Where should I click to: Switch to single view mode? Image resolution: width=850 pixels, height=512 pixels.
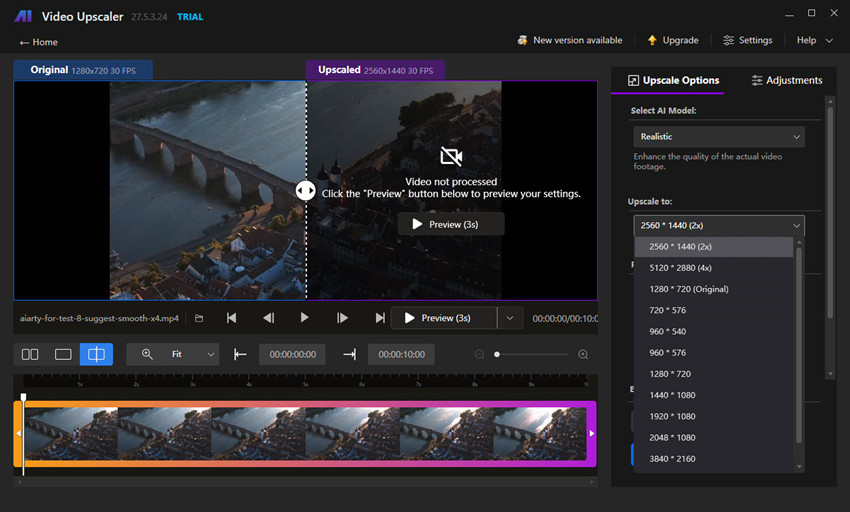click(63, 354)
